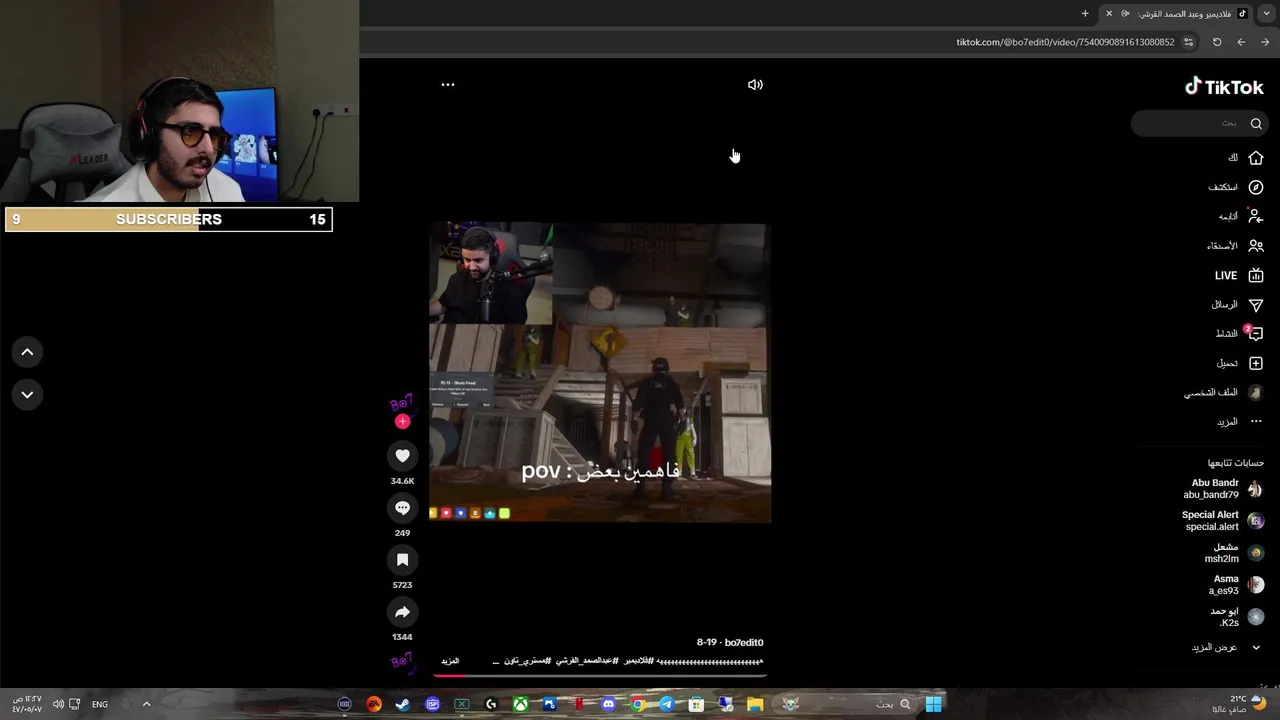Open the Explore compass icon
1280x720 pixels.
point(1256,187)
